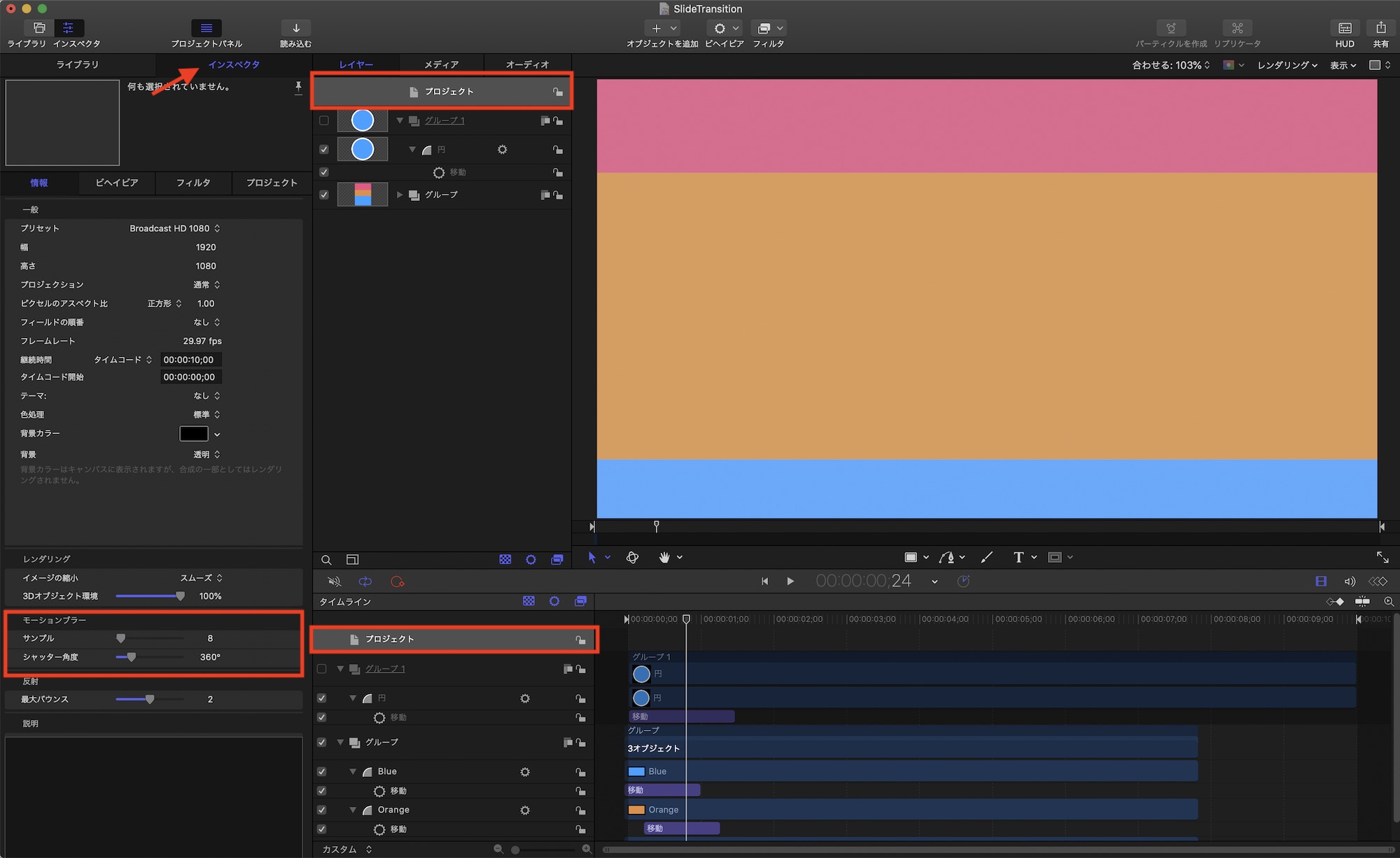
Task: Open the HUD panel from the toolbar
Action: pyautogui.click(x=1344, y=29)
